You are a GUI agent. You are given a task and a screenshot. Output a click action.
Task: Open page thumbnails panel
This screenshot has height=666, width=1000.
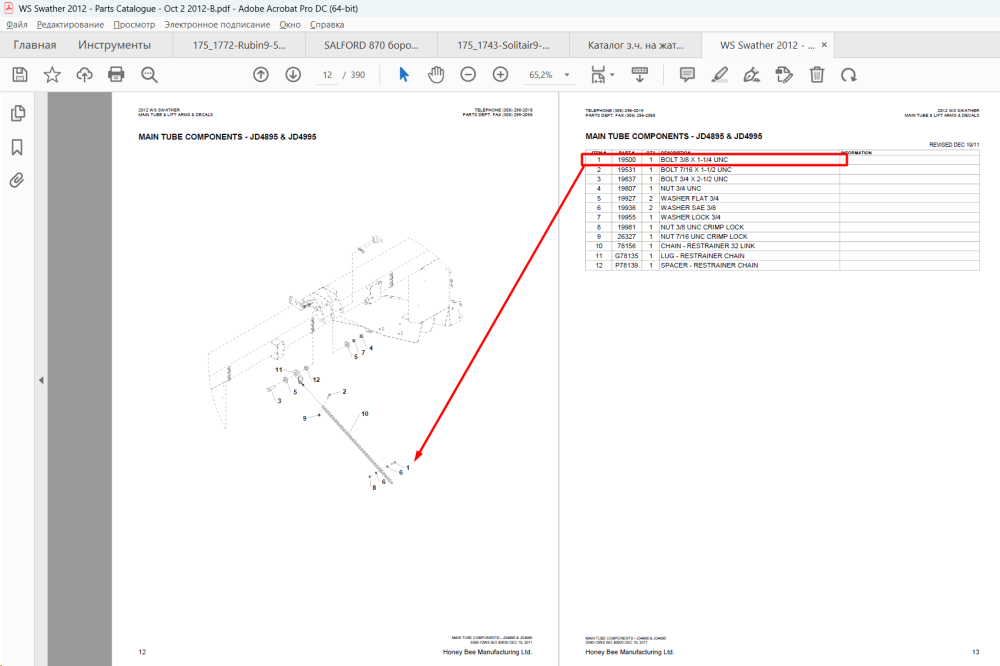click(x=18, y=113)
